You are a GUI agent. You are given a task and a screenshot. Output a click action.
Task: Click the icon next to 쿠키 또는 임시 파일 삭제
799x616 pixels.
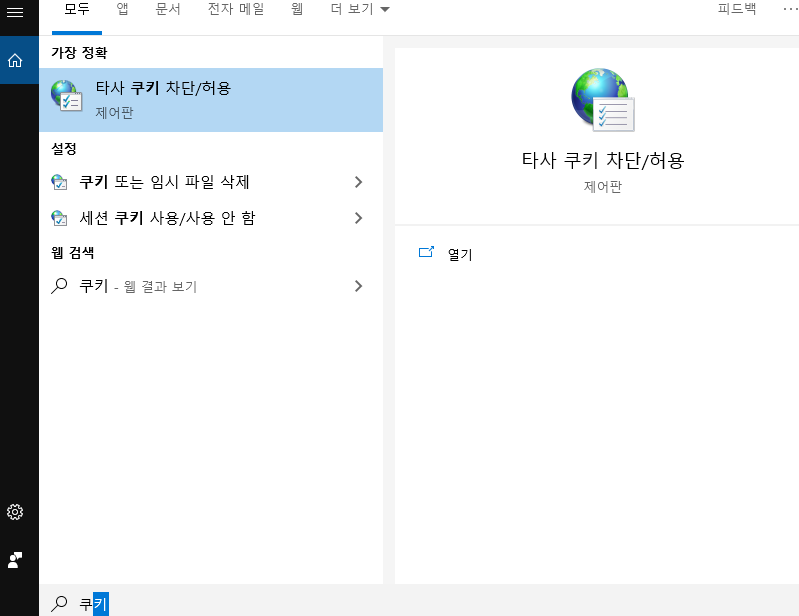click(59, 182)
